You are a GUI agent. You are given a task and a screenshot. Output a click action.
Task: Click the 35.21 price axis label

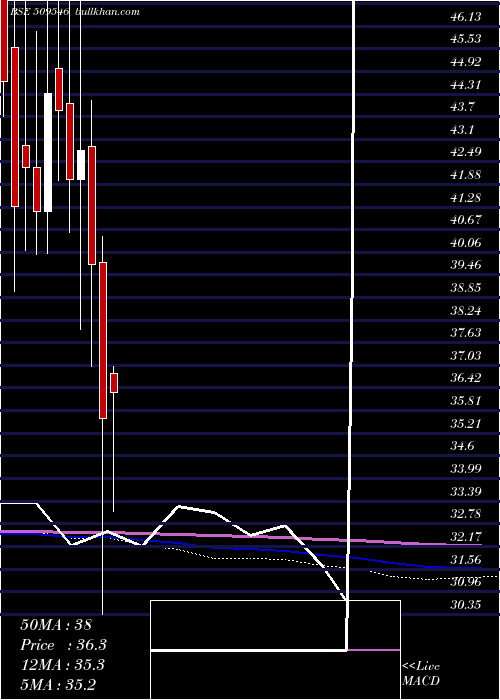point(466,423)
